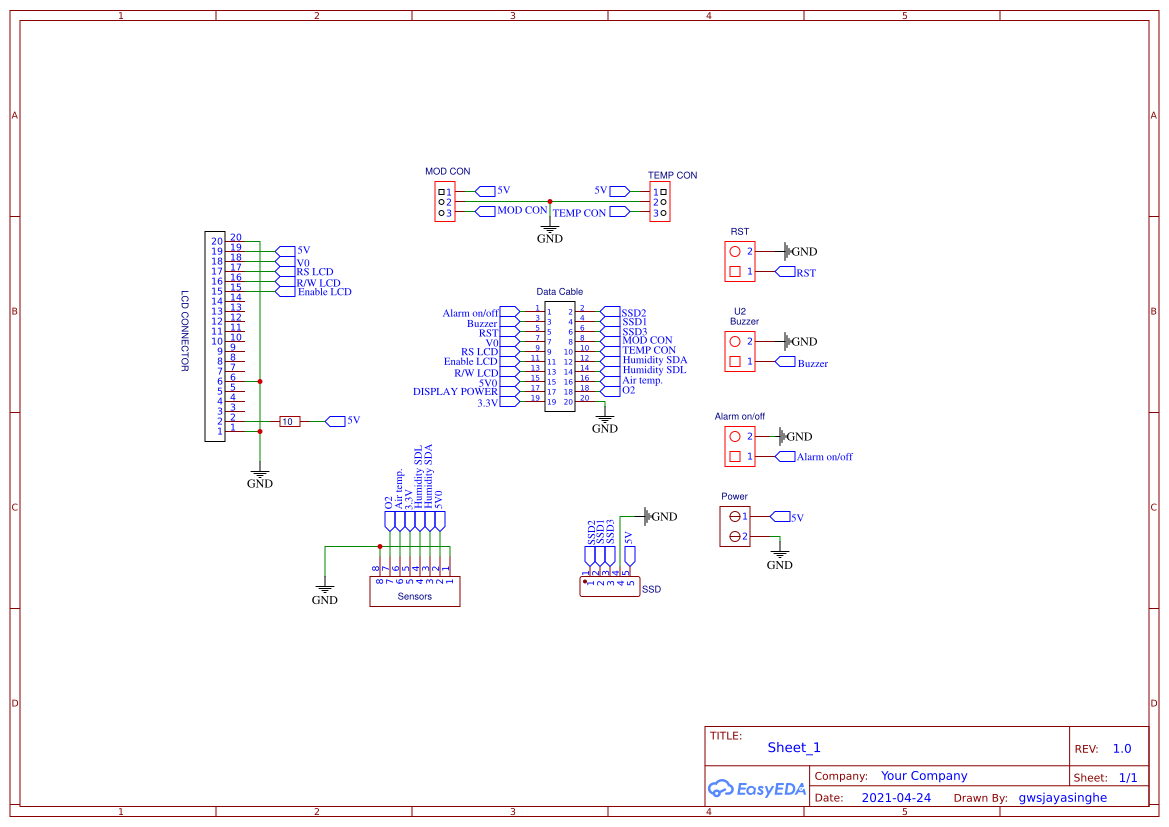
Task: Select the Alarm on/off two-pin header symbol
Action: (740, 447)
